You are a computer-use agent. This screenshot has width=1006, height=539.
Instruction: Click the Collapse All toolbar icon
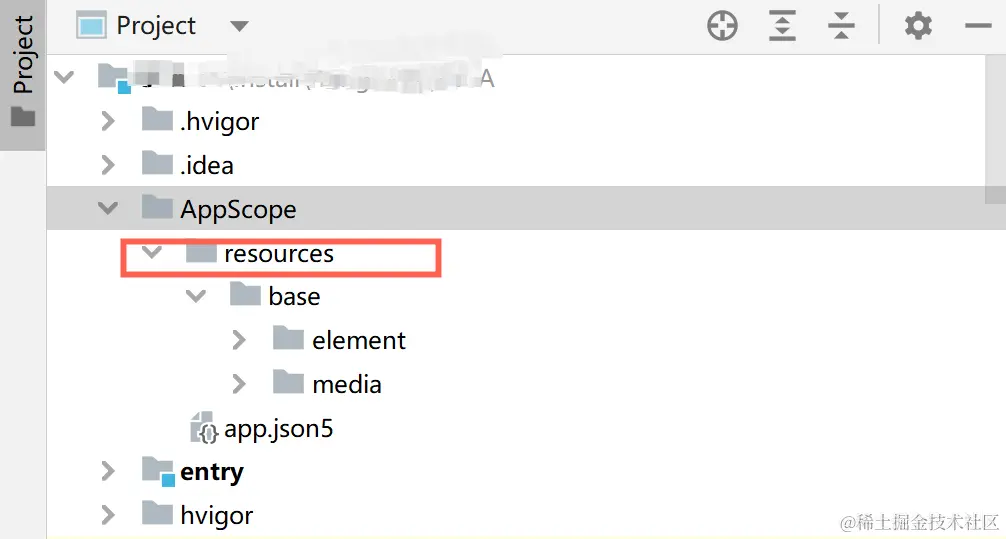coord(842,26)
